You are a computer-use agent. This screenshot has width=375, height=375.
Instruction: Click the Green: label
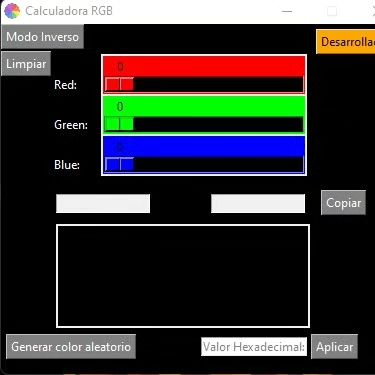coord(71,125)
